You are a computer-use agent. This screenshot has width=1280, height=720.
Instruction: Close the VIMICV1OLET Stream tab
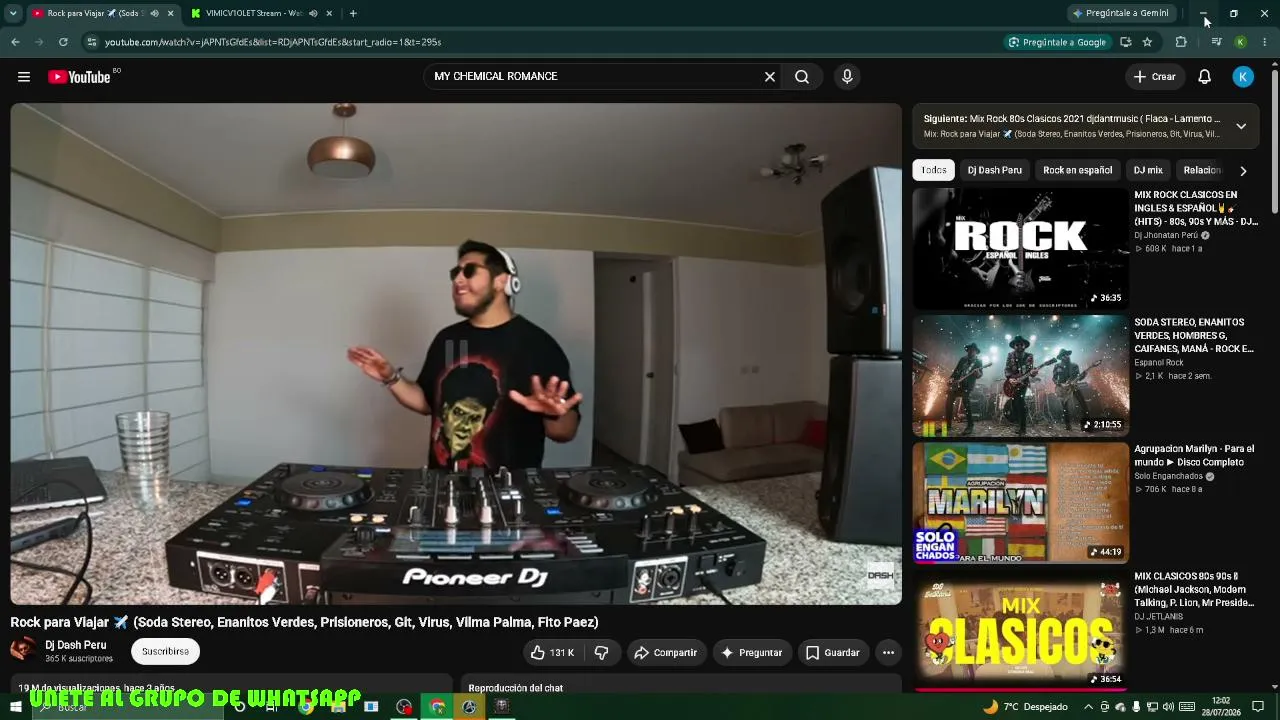329,14
